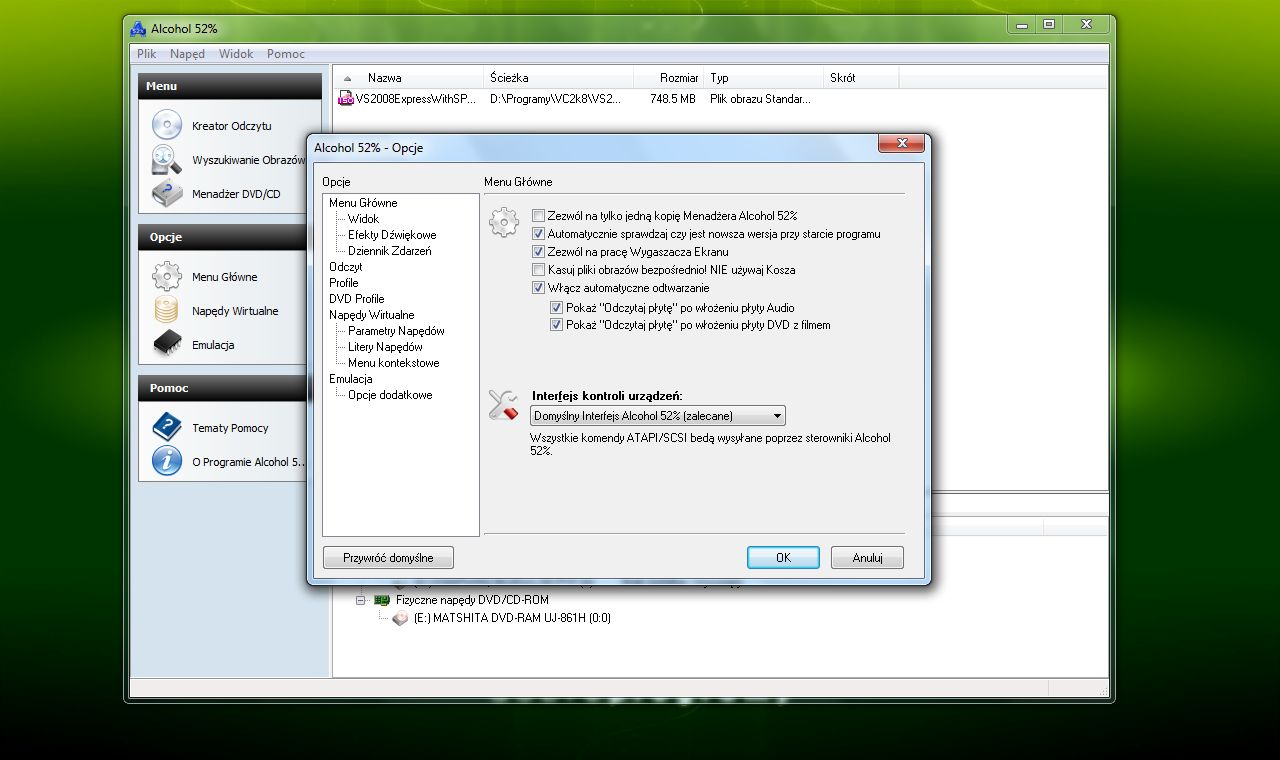Click Anuluj button
The width and height of the screenshot is (1280, 760).
pyautogui.click(x=867, y=558)
